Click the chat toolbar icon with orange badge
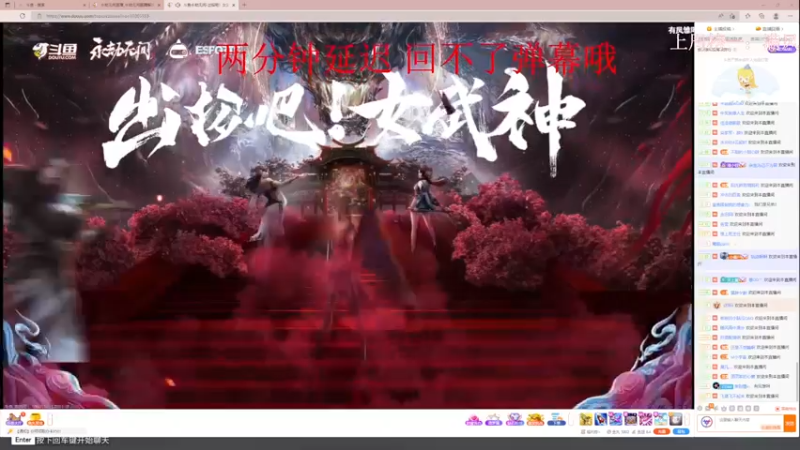 (709, 407)
